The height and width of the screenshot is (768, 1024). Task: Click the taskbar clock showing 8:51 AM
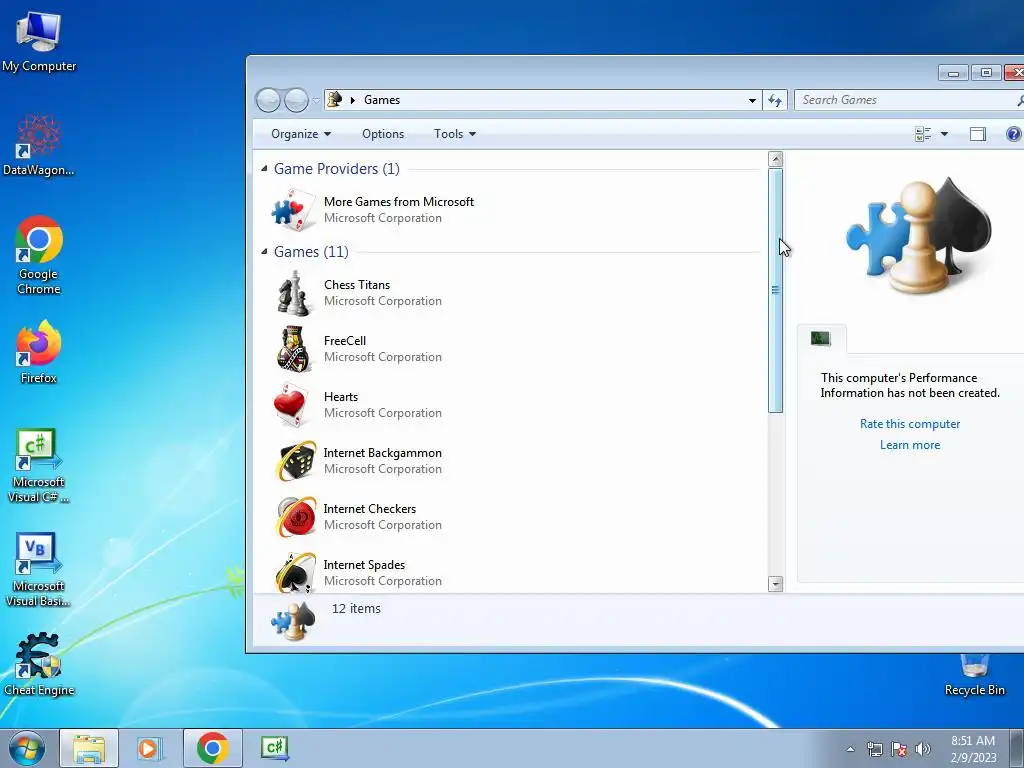point(973,749)
